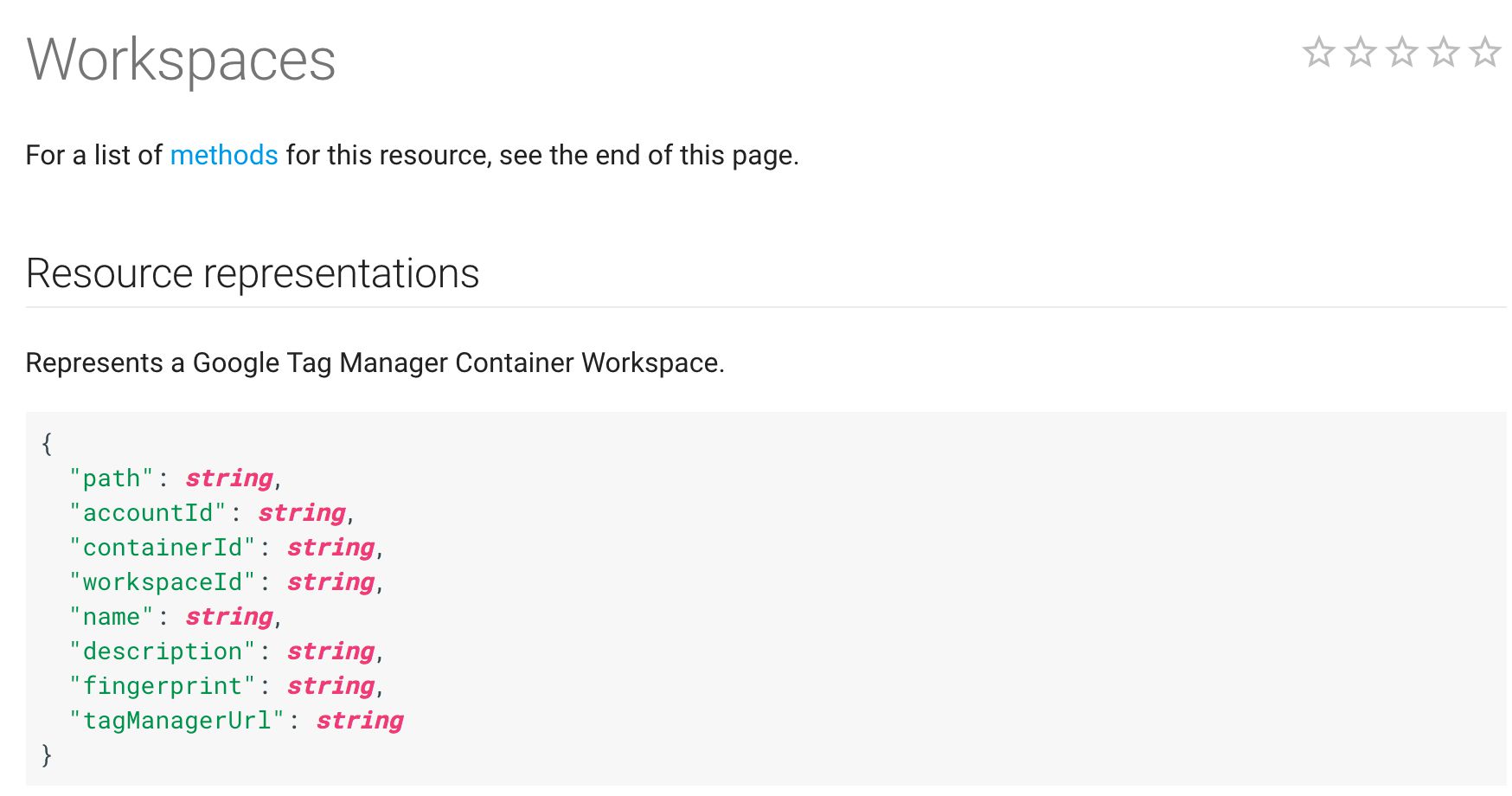Image resolution: width=1512 pixels, height=796 pixels.
Task: Click the "fingerprint" property name
Action: click(163, 686)
